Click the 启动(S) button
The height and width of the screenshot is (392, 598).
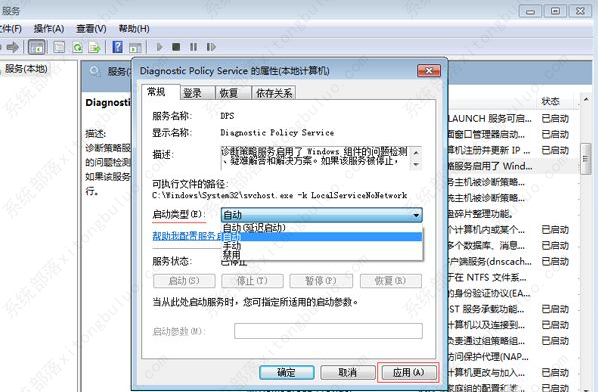184,281
